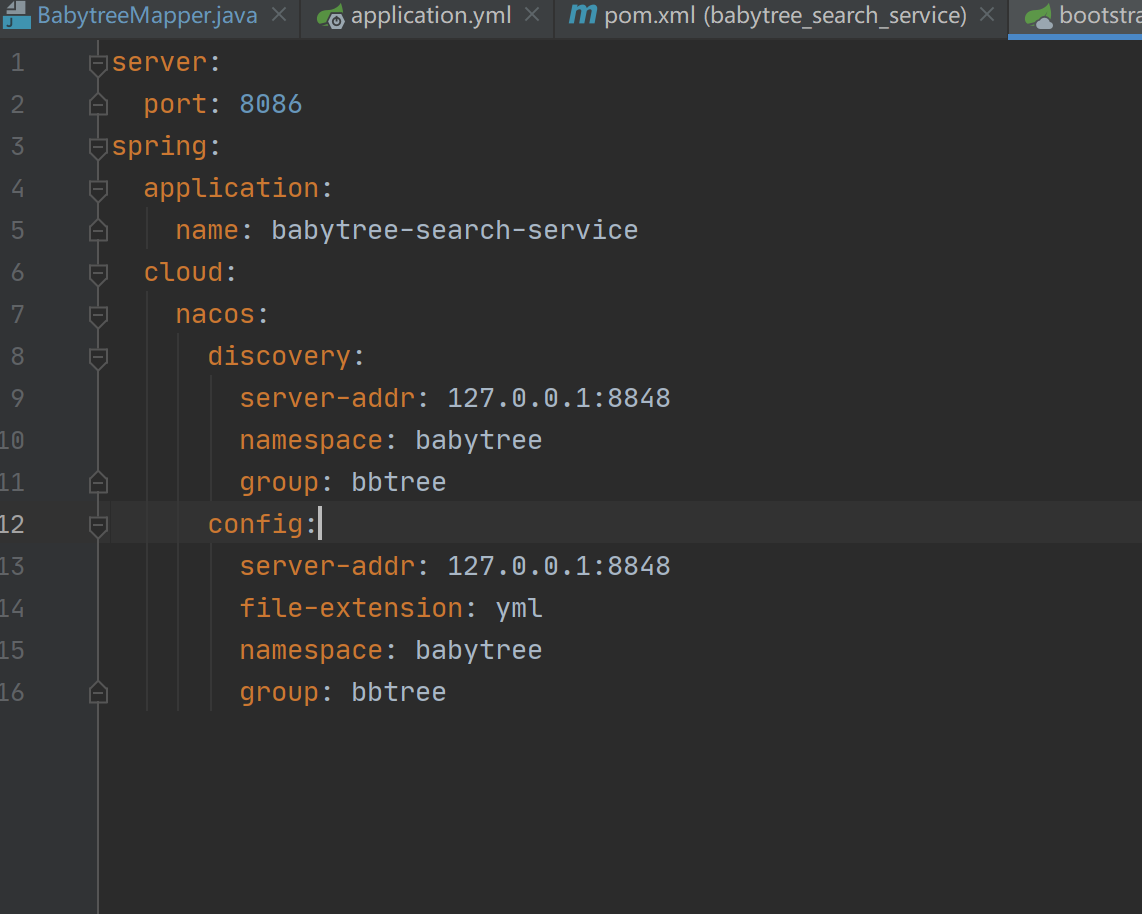The image size is (1142, 914).
Task: Collapse the discovery block fold marker
Action: (98, 358)
